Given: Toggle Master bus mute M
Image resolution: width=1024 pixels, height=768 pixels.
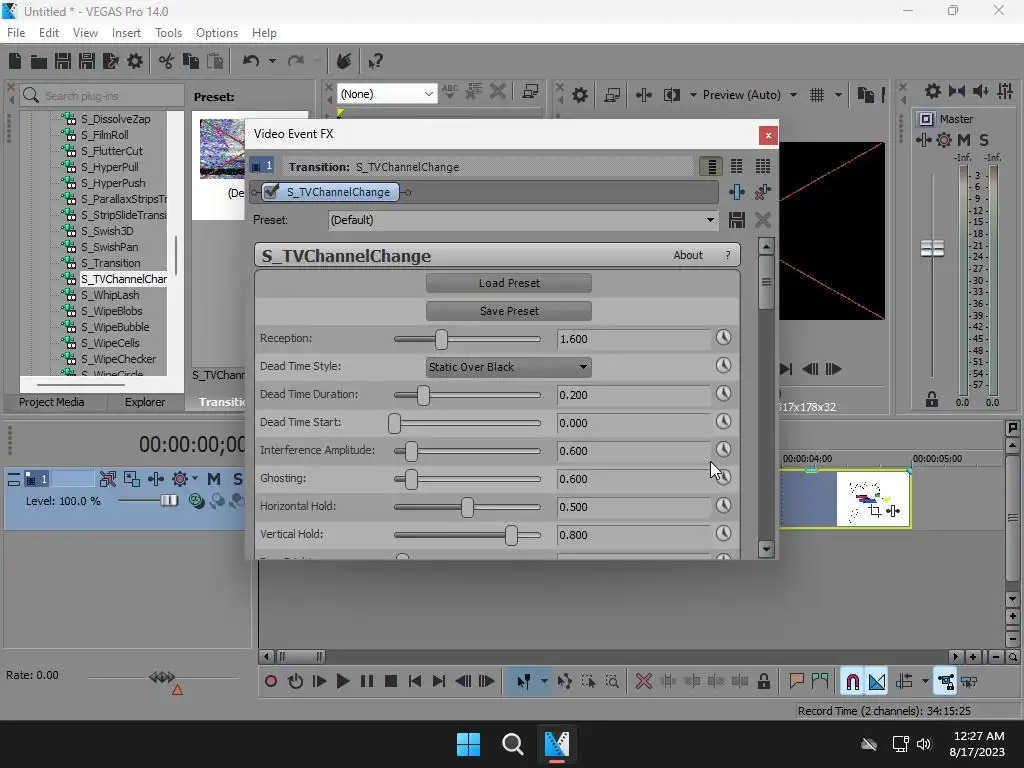Looking at the screenshot, I should click(963, 140).
